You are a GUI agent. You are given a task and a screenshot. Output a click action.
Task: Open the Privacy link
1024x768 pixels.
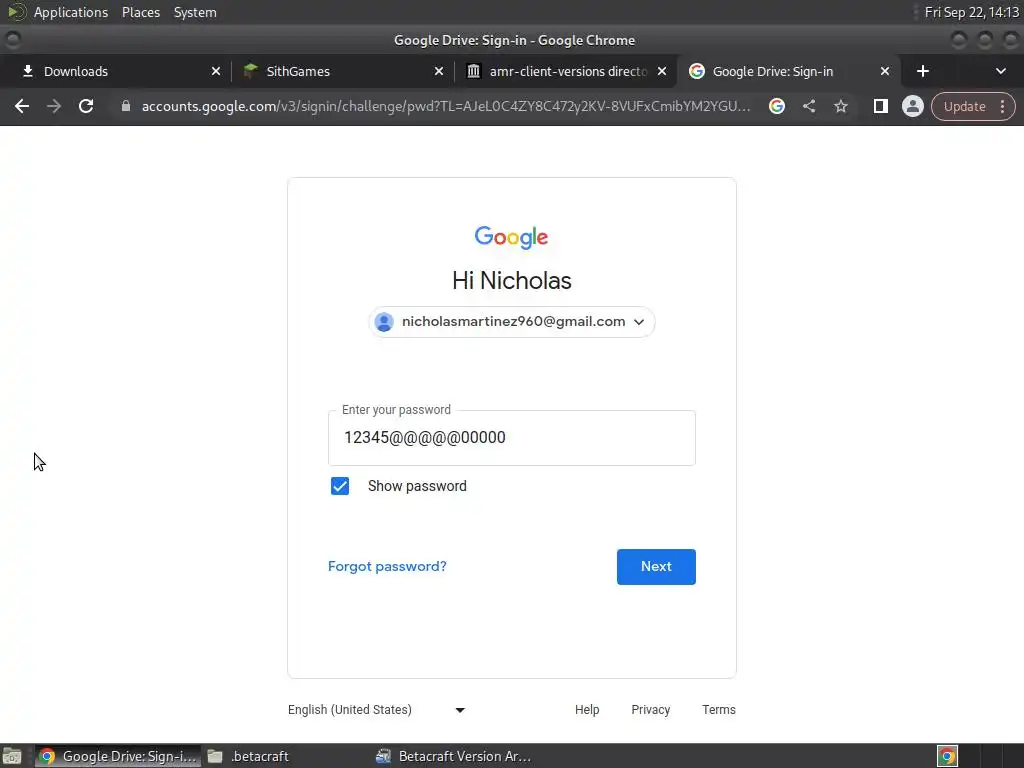tap(650, 710)
